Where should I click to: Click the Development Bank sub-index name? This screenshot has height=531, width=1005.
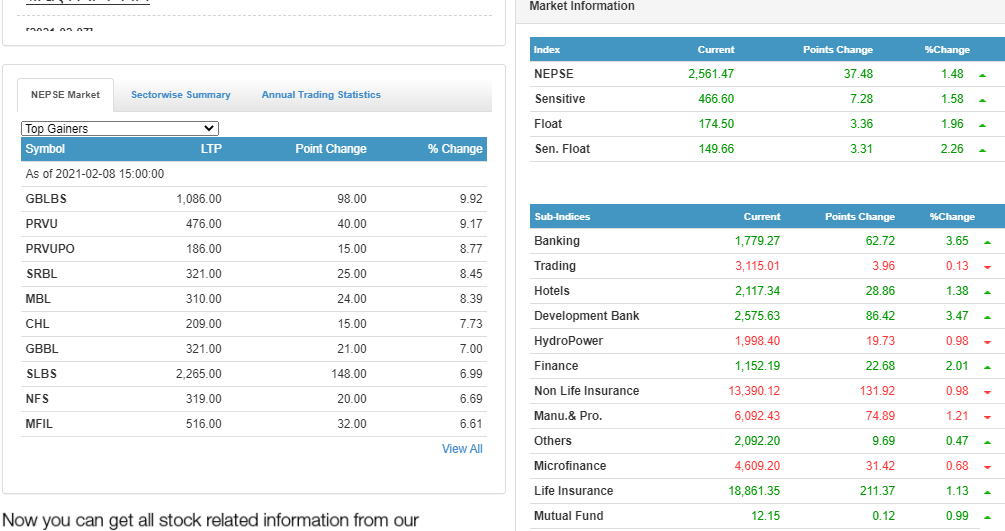(586, 316)
